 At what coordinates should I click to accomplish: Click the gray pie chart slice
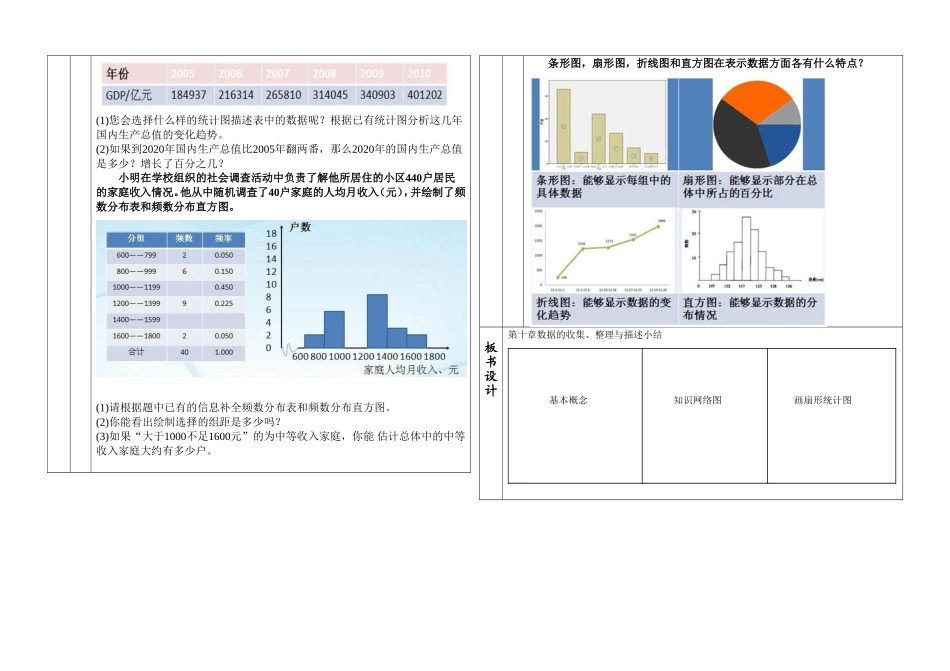[x=786, y=115]
